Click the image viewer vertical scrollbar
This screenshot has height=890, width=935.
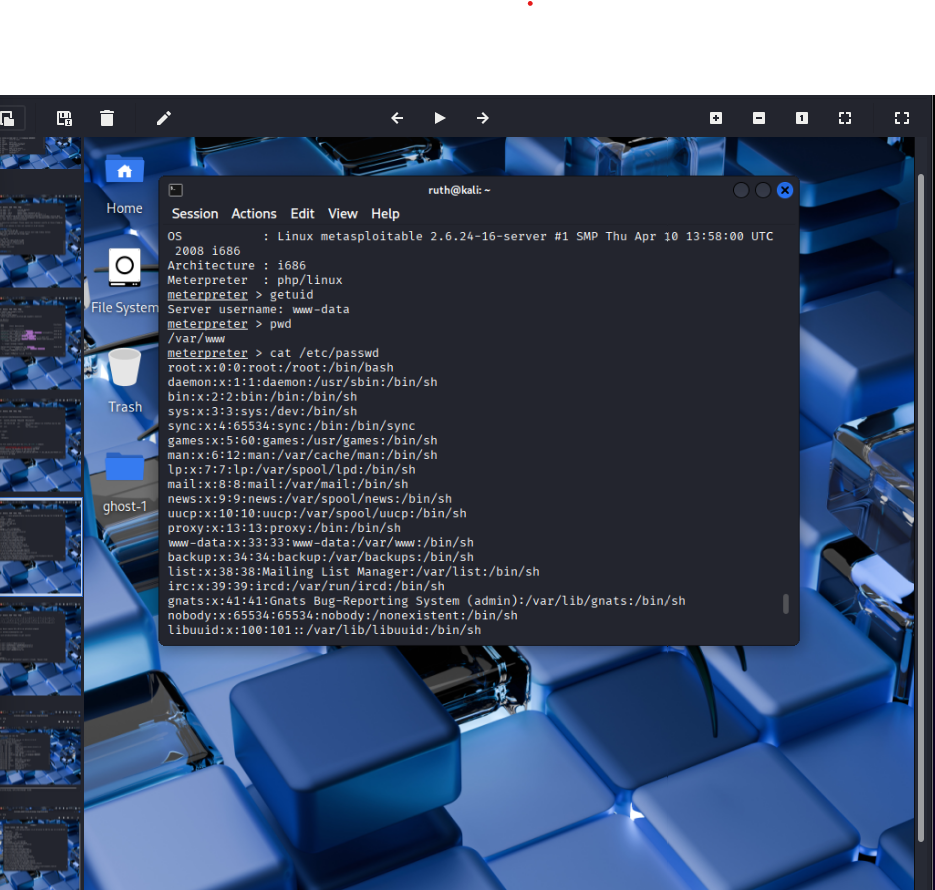921,507
